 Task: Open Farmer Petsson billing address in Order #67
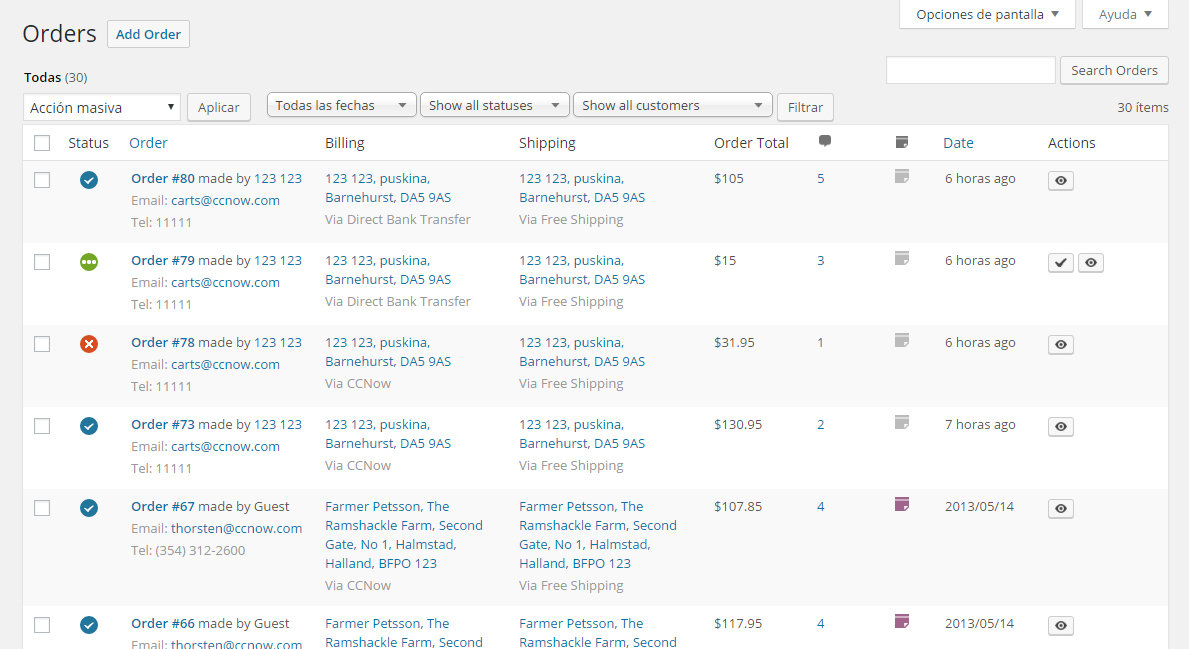click(x=403, y=535)
